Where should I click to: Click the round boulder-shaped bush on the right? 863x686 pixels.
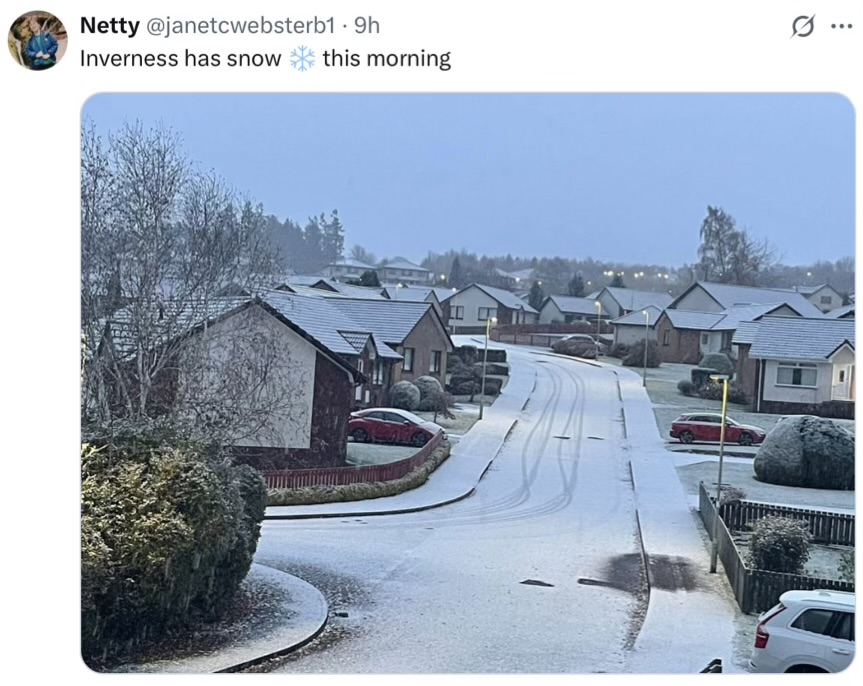pyautogui.click(x=805, y=453)
